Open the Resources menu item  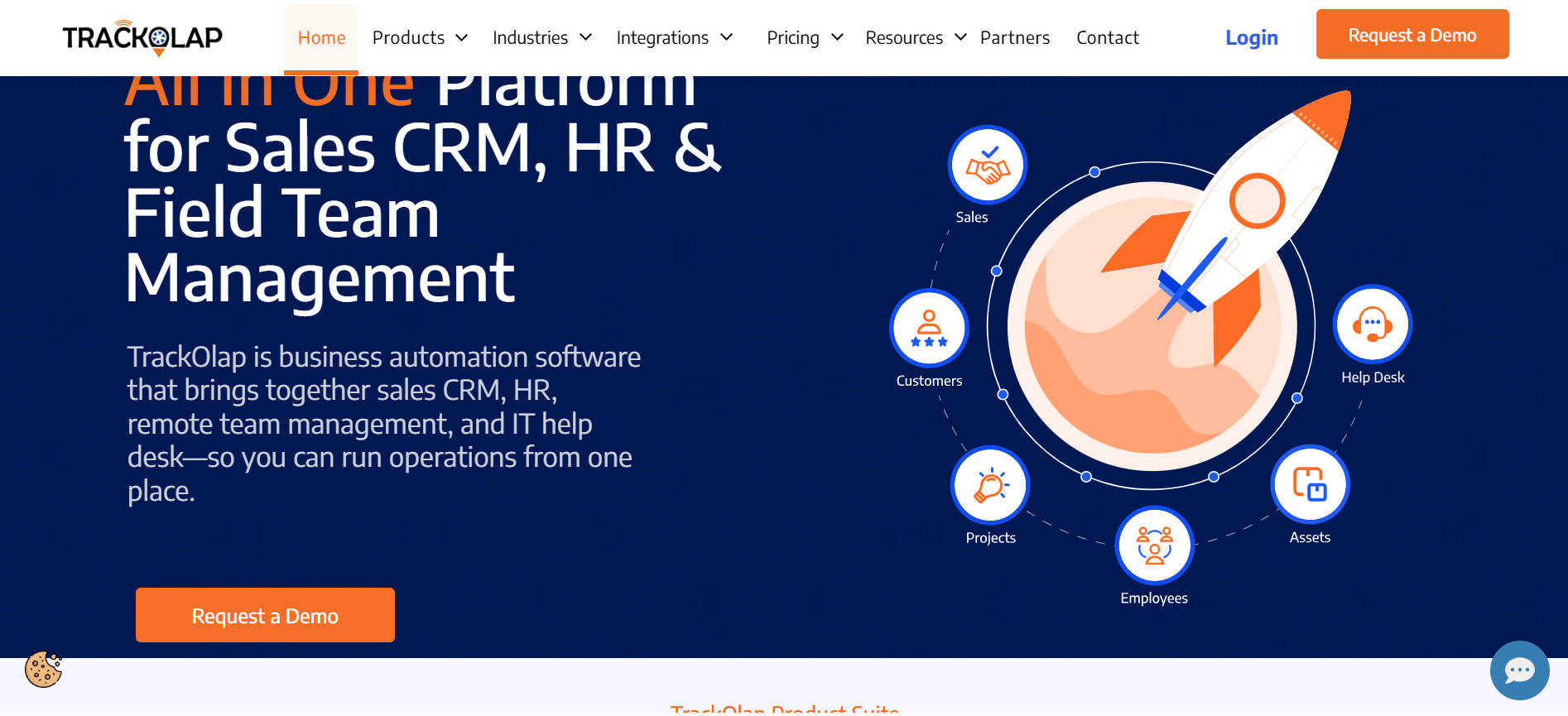(904, 38)
